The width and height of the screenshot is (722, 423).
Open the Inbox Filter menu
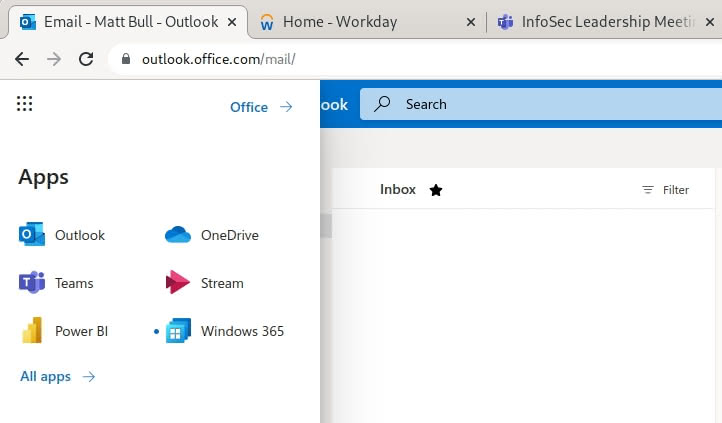click(x=665, y=190)
